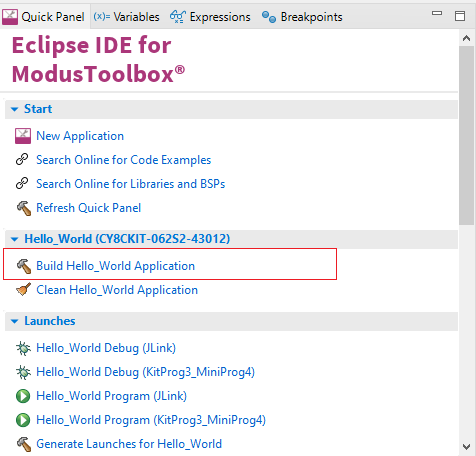Screen dimensions: 476x456
Task: Click the hammer icon beside Refresh Quick Panel
Action: (x=23, y=208)
